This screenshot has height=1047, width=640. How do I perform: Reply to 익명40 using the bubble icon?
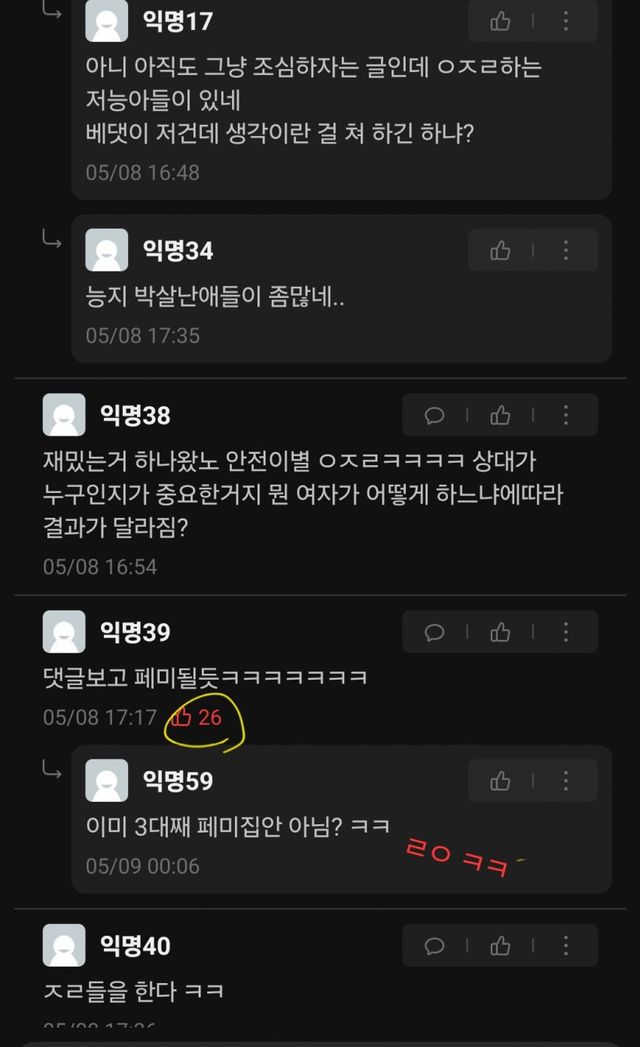click(x=434, y=946)
